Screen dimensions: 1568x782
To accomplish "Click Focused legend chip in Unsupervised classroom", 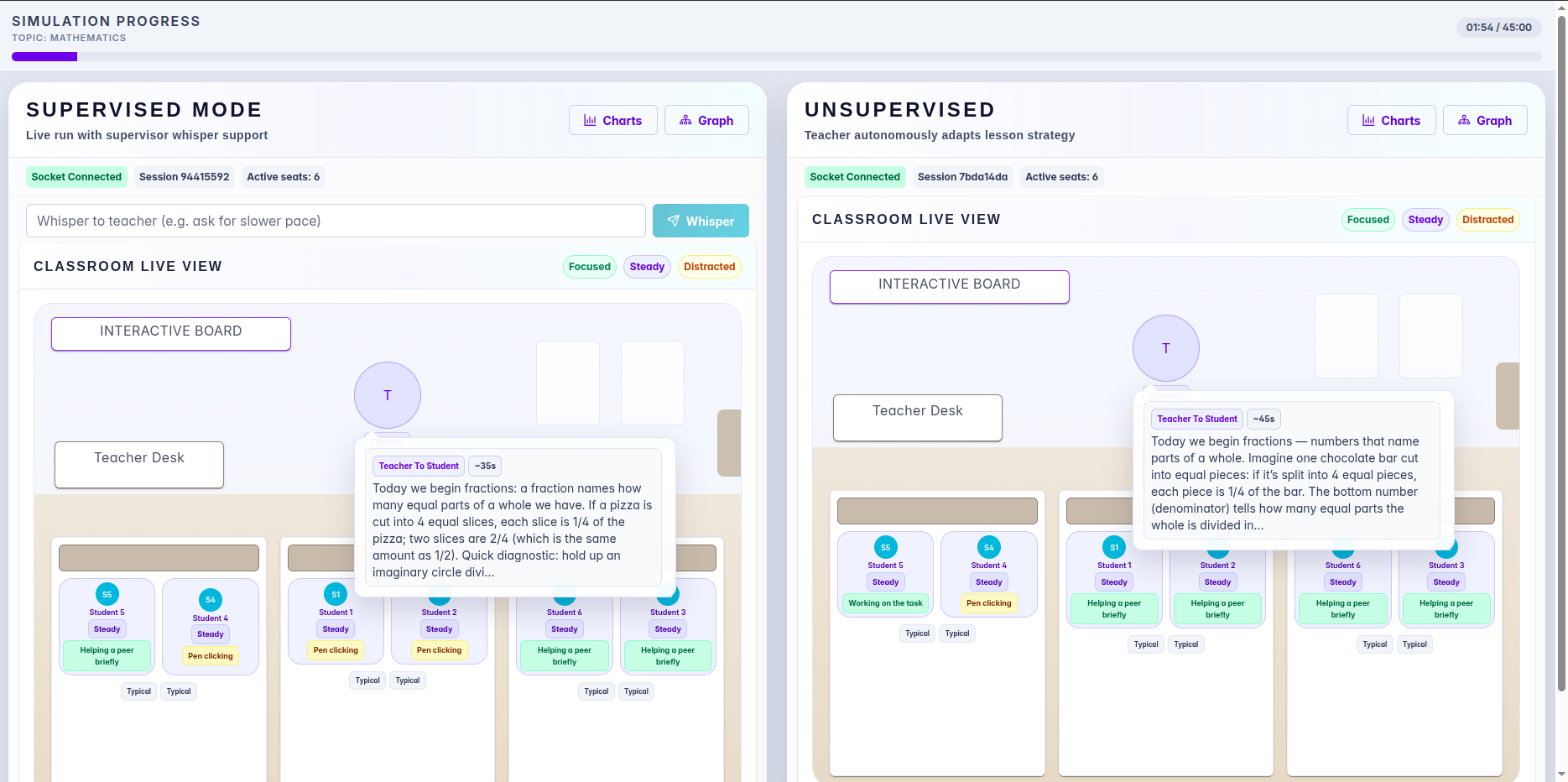I will coord(1368,220).
